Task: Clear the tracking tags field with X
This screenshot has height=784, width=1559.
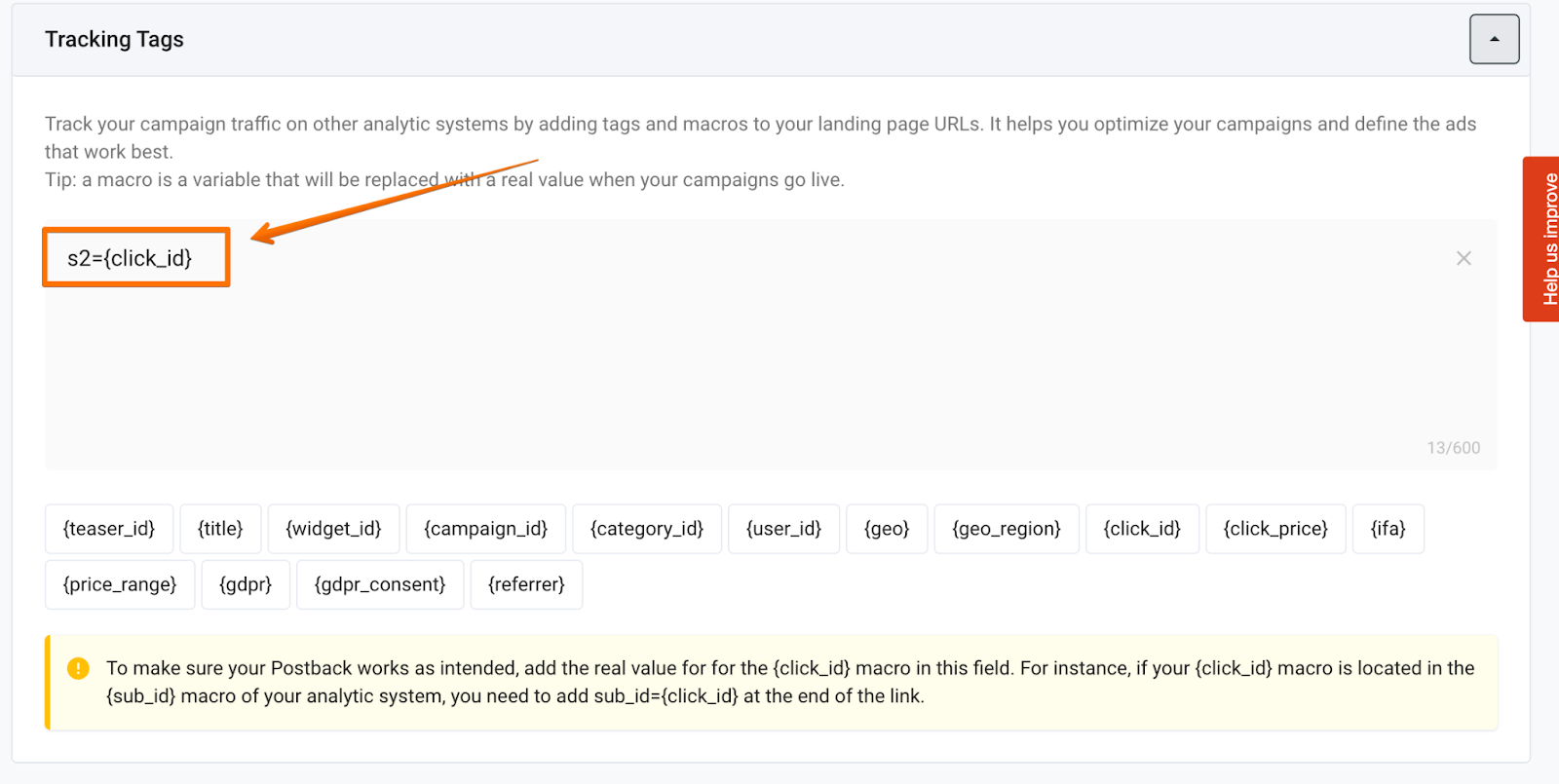Action: [1463, 258]
